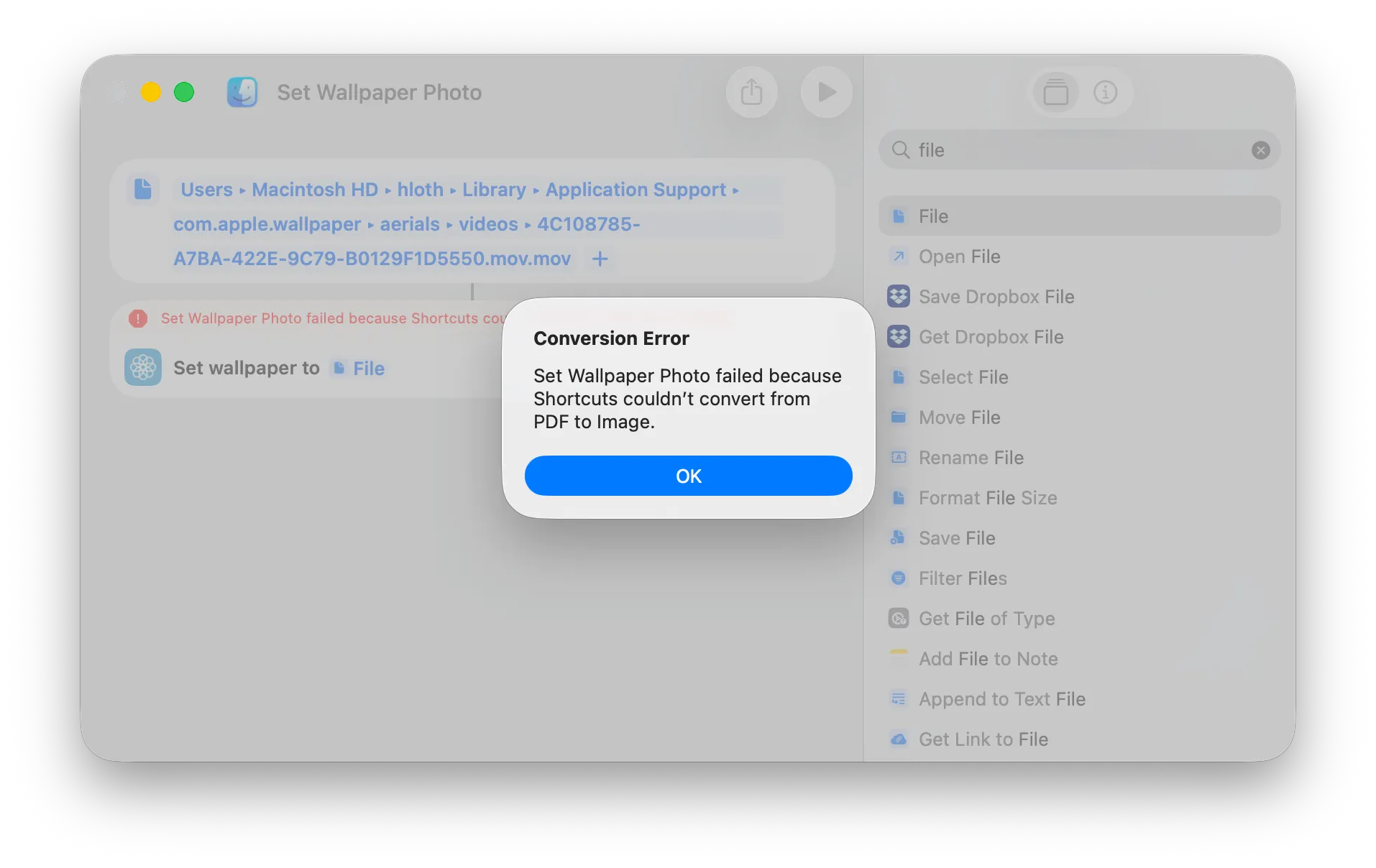Click the File variable token in Set wallpaper

pos(359,369)
